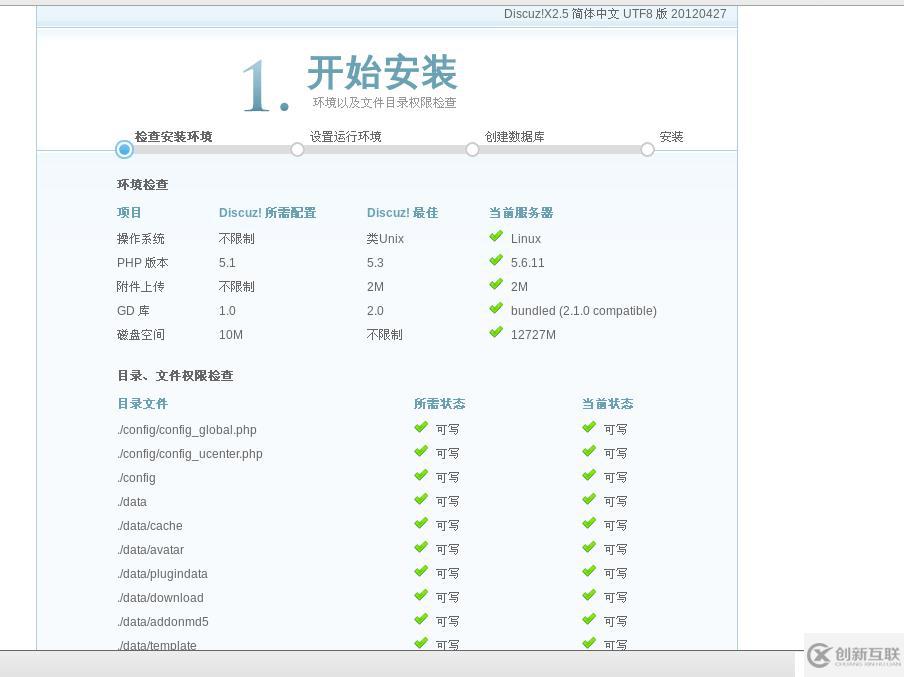Click the PHP 版本 row label

point(142,263)
